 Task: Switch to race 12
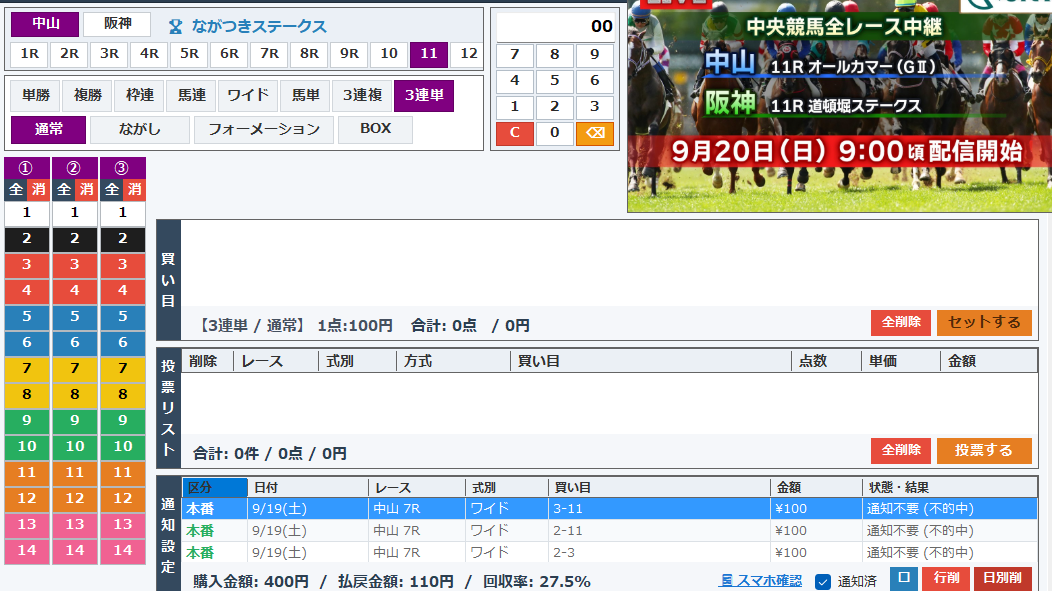coord(468,54)
